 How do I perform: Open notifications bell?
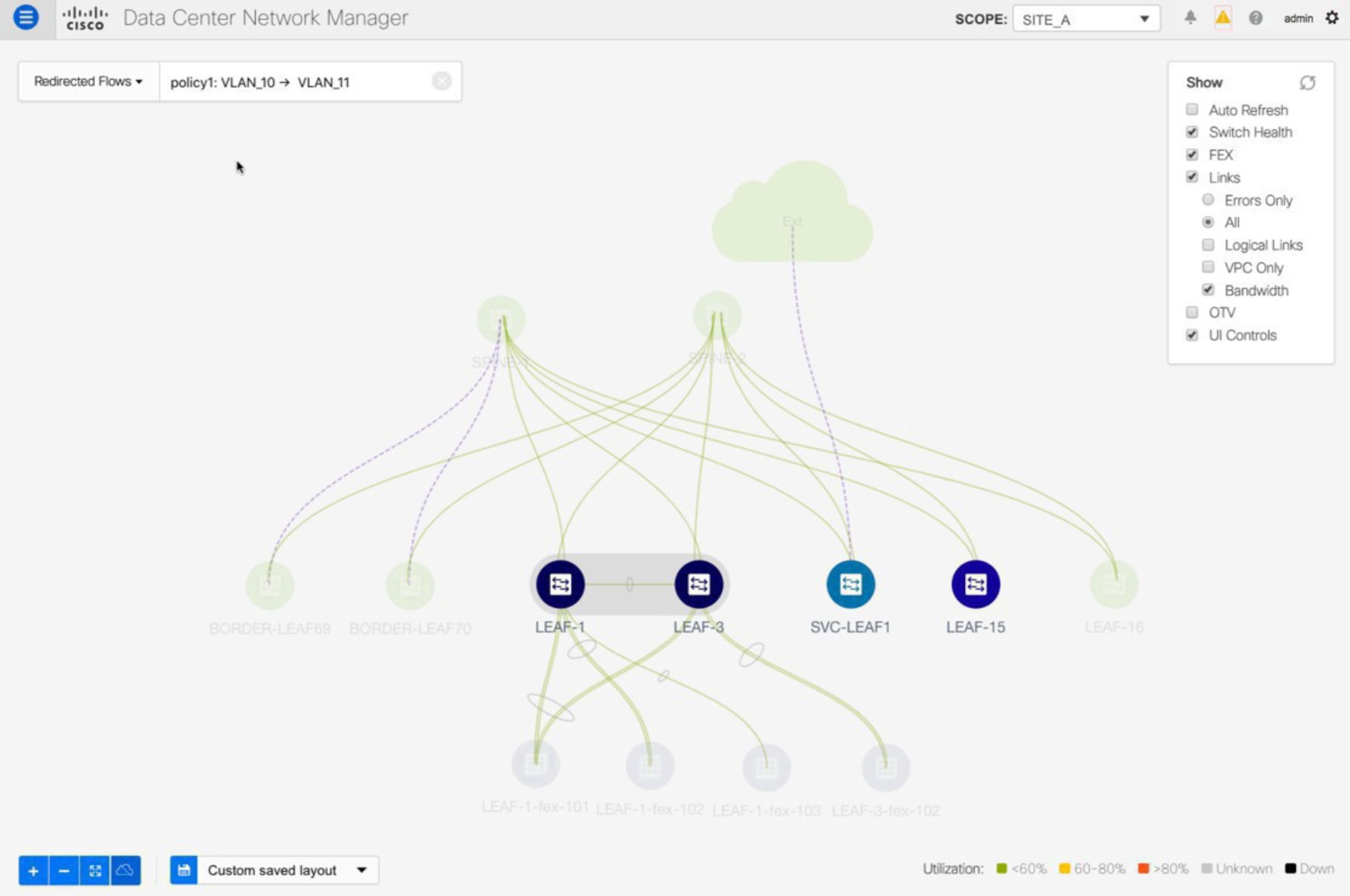(1190, 17)
